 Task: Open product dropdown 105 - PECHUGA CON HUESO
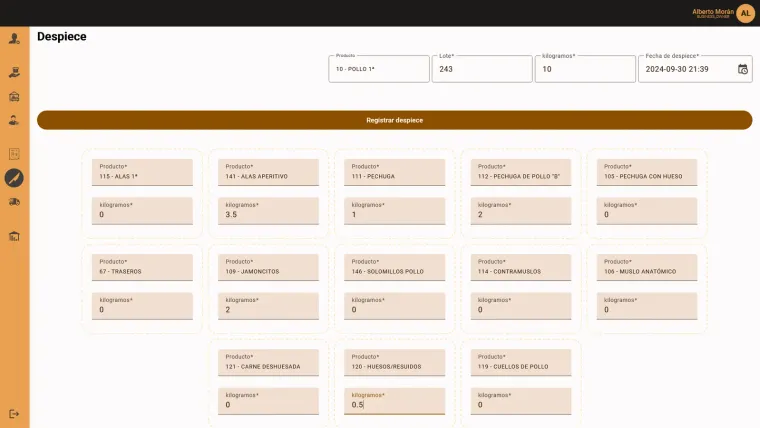pyautogui.click(x=647, y=172)
